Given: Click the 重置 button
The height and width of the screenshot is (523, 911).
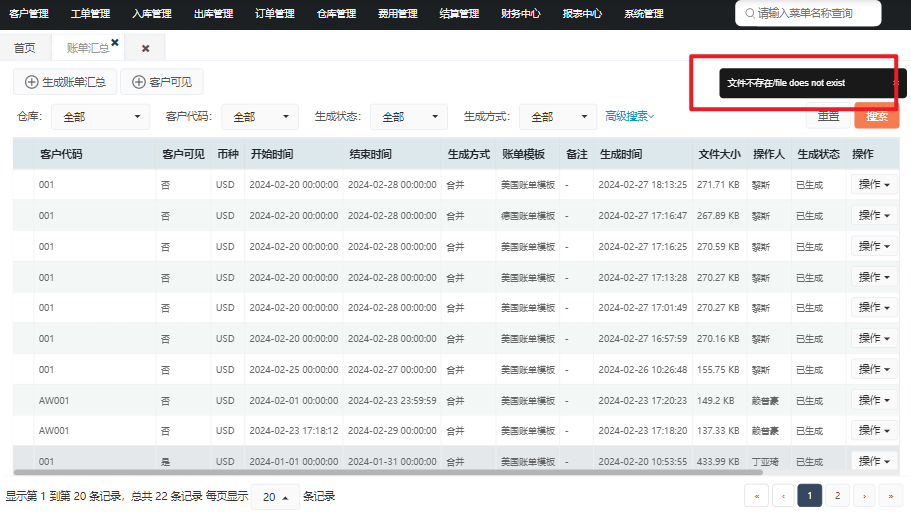Looking at the screenshot, I should [x=828, y=116].
